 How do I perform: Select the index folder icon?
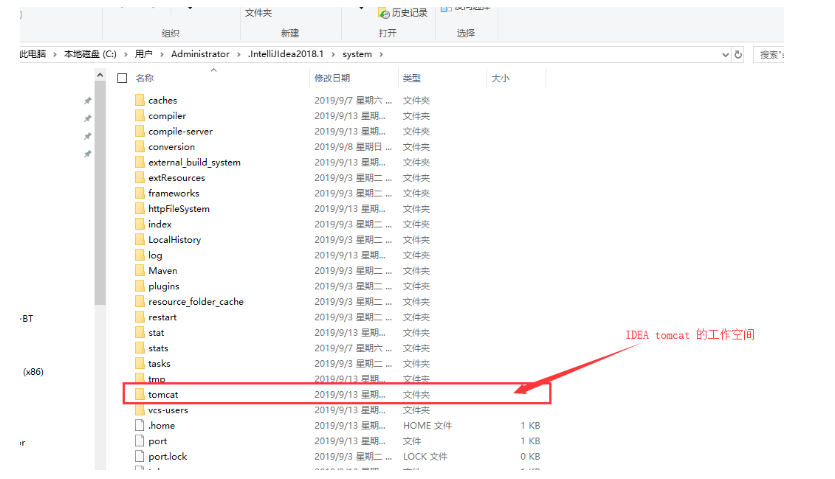tap(140, 224)
